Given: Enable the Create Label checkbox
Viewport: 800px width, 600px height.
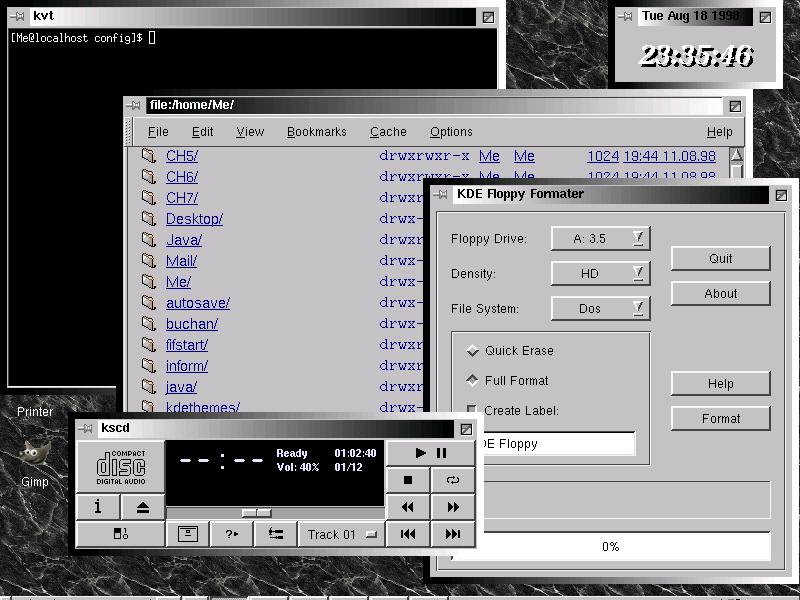Looking at the screenshot, I should tap(473, 410).
